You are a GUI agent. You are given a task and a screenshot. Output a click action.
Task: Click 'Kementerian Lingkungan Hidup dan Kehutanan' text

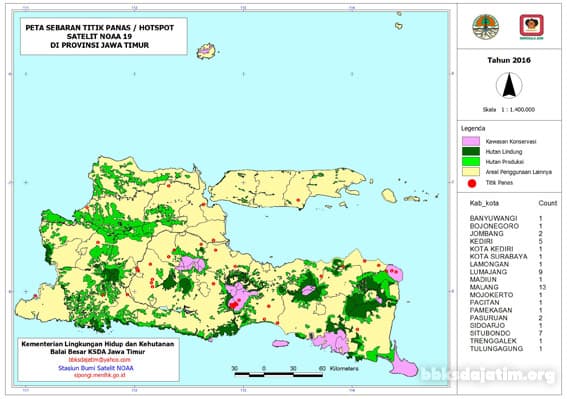98,344
